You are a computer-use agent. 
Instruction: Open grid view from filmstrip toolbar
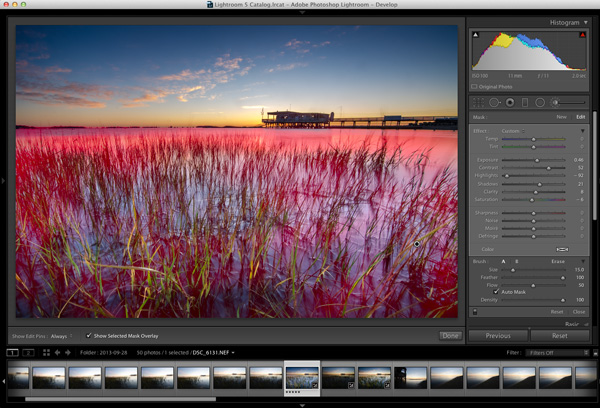46,353
